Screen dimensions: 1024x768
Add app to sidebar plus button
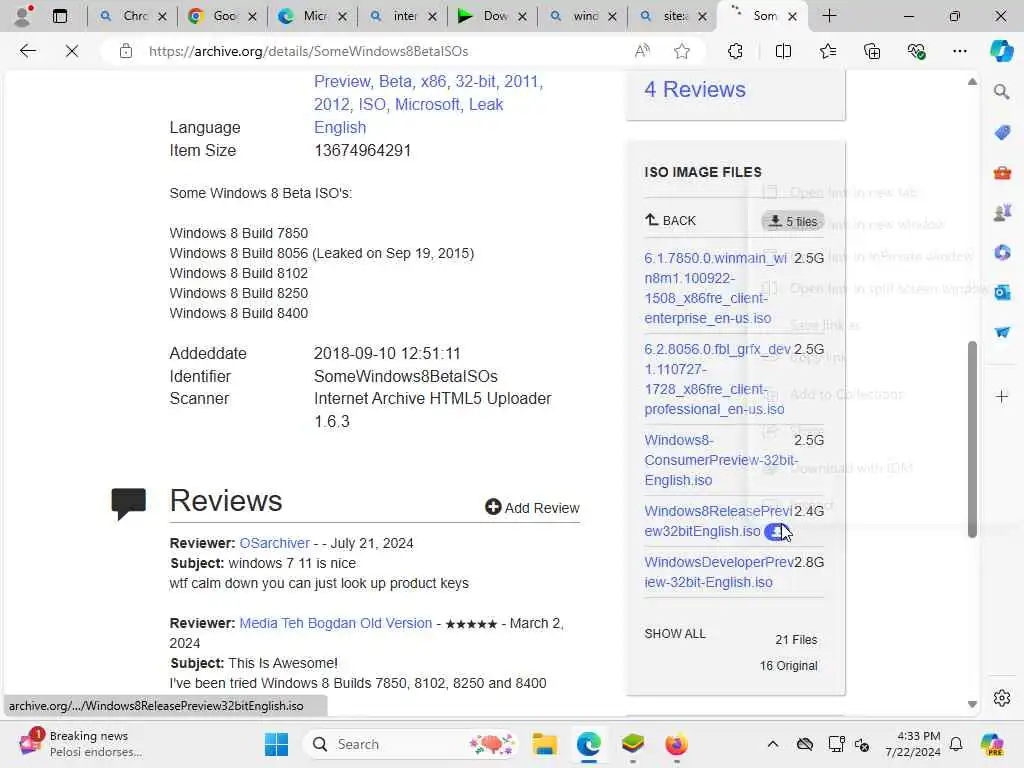point(1002,396)
